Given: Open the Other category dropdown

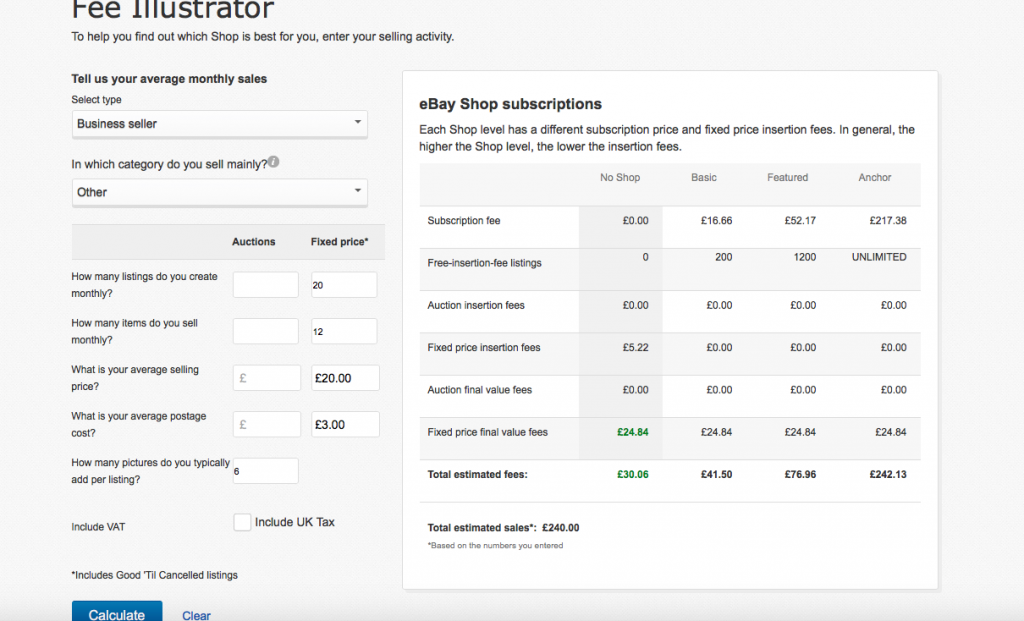Looking at the screenshot, I should 219,193.
